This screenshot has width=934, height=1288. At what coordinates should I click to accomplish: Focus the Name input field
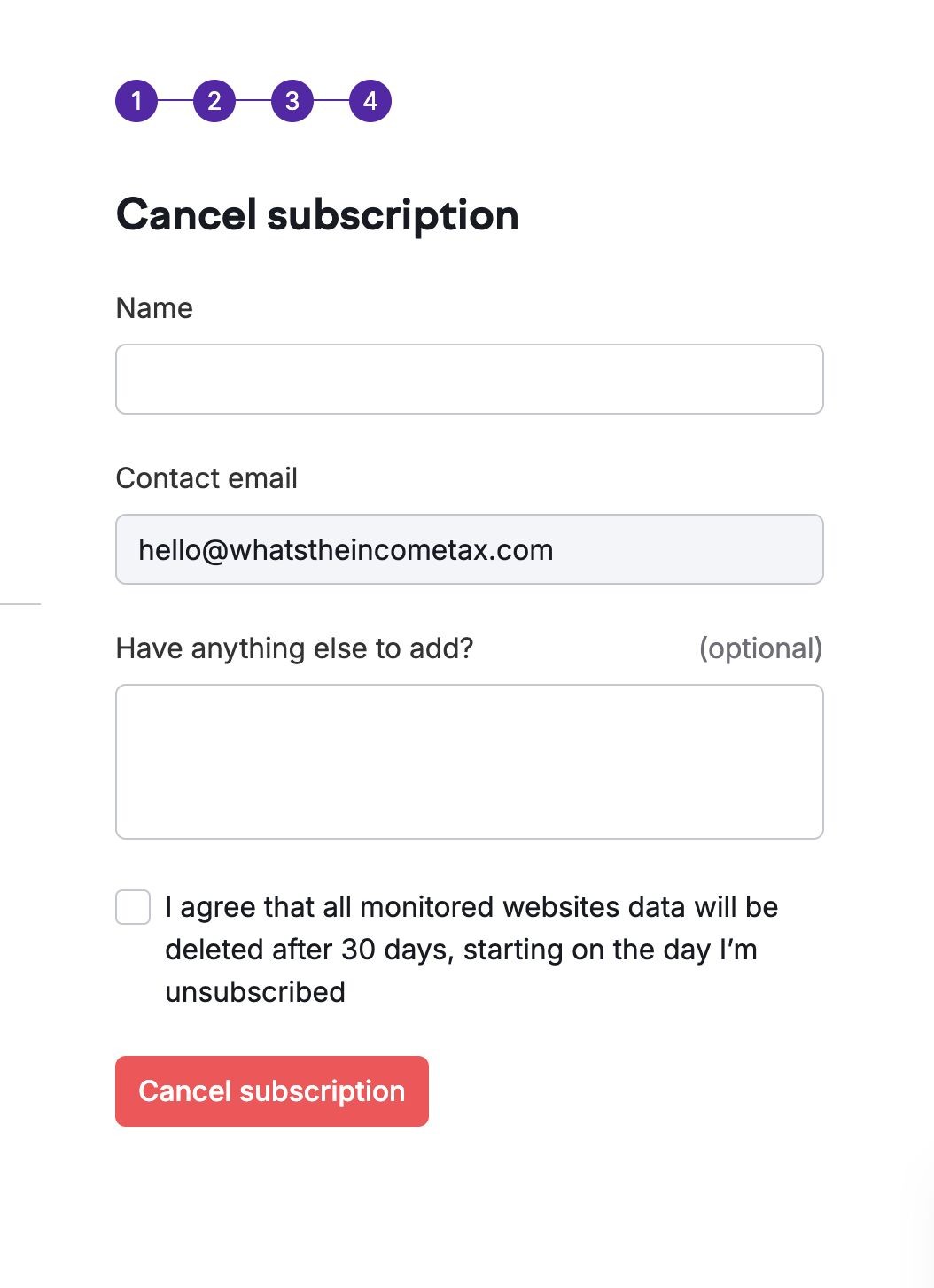[470, 379]
